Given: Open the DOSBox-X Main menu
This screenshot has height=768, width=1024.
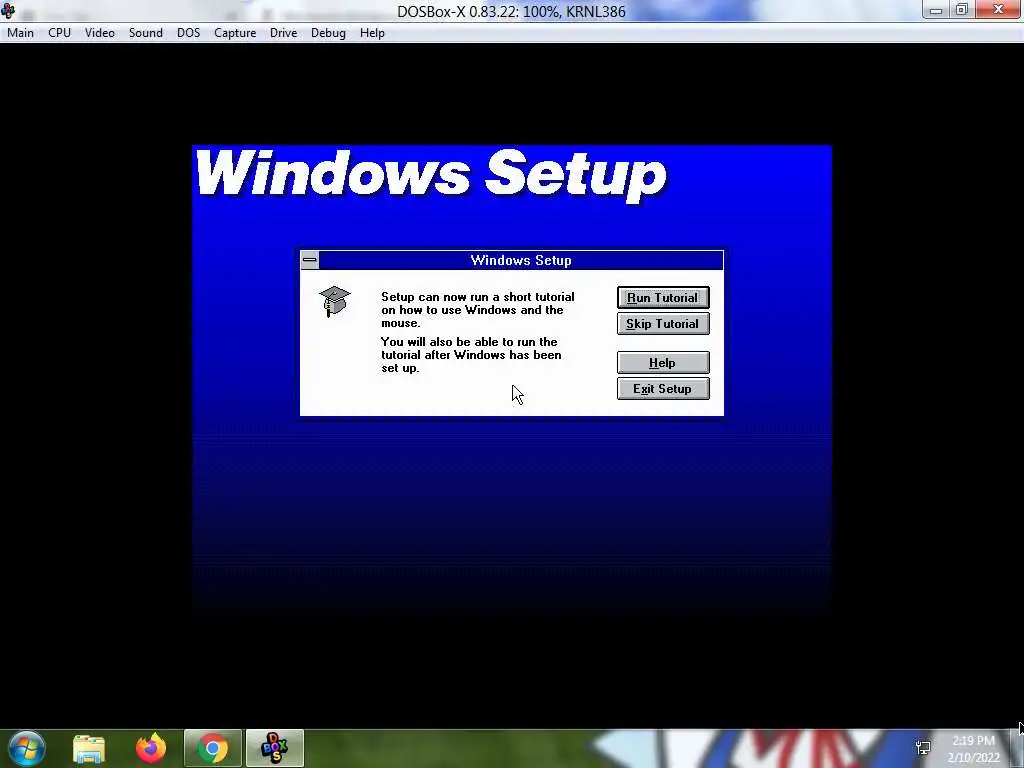Looking at the screenshot, I should pyautogui.click(x=20, y=33).
